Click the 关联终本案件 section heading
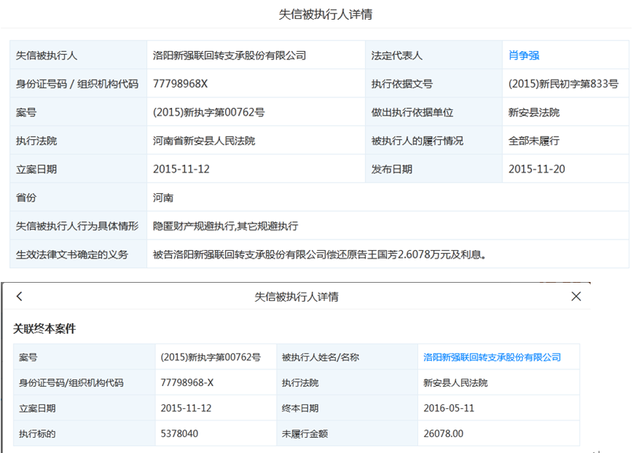Viewport: 640px width, 453px height. 44,329
